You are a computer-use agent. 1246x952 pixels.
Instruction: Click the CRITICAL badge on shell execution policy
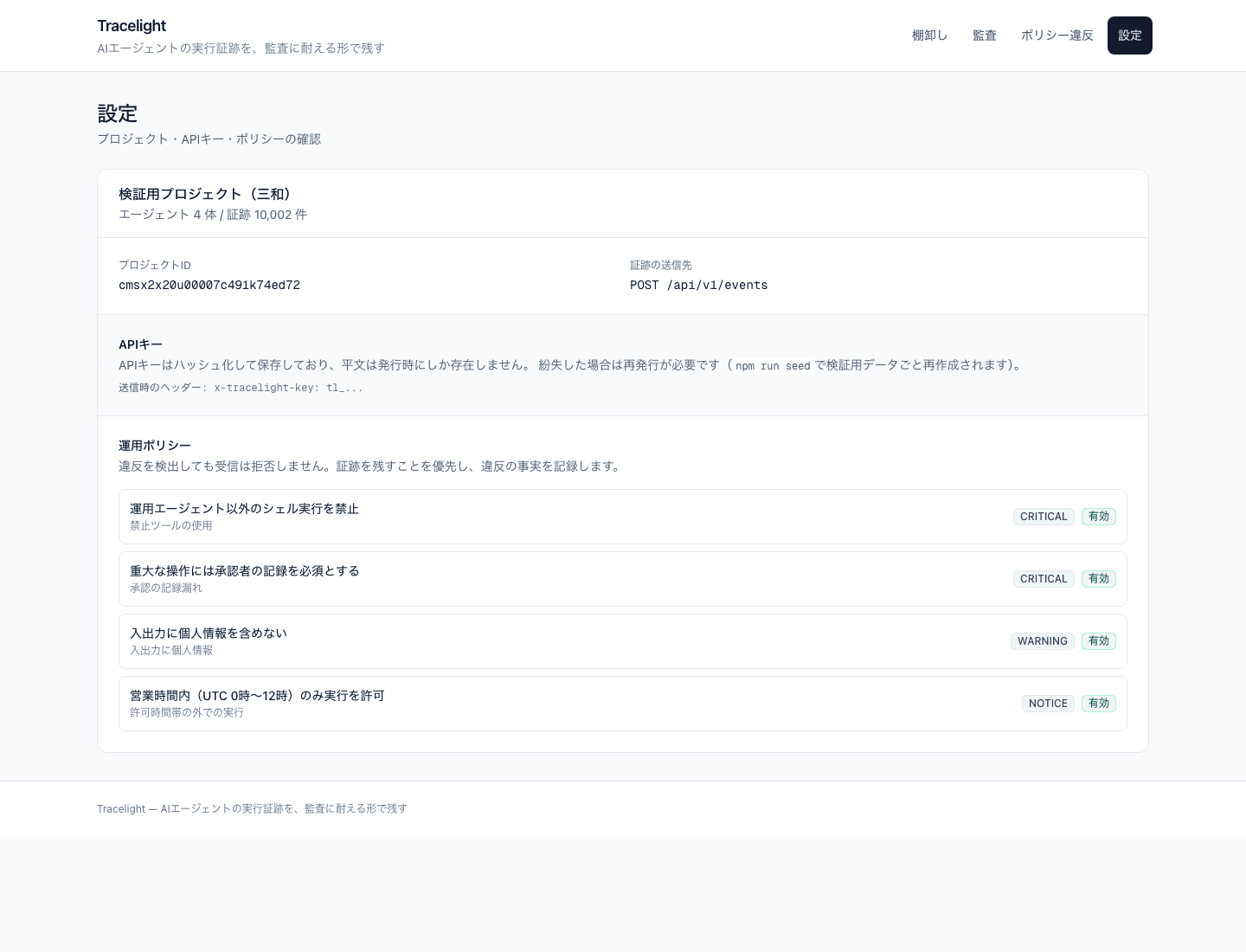[1044, 517]
